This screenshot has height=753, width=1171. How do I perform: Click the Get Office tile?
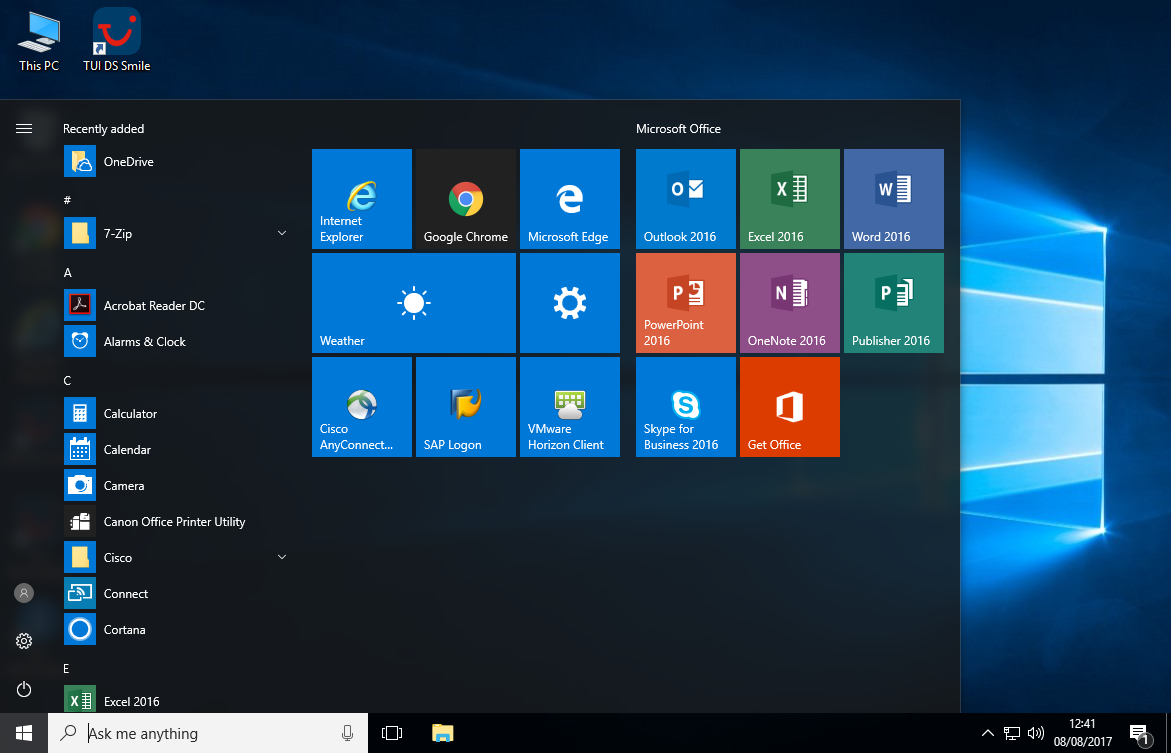click(789, 406)
